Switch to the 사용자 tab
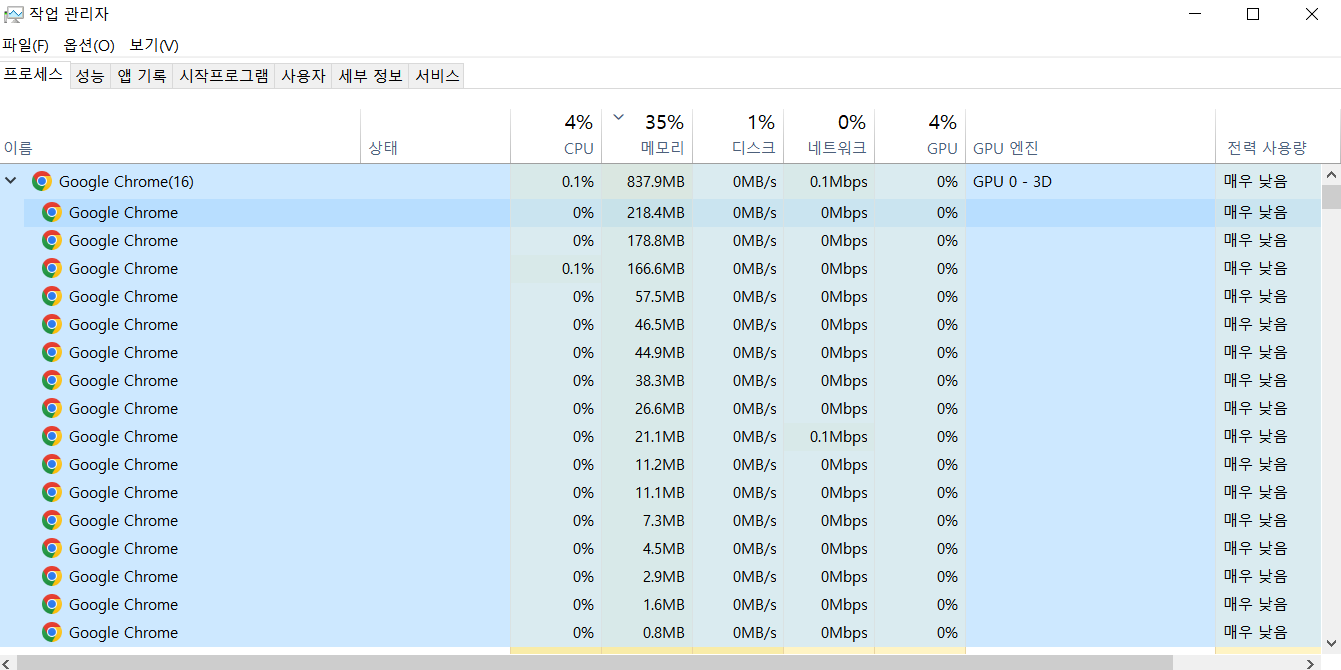 304,76
